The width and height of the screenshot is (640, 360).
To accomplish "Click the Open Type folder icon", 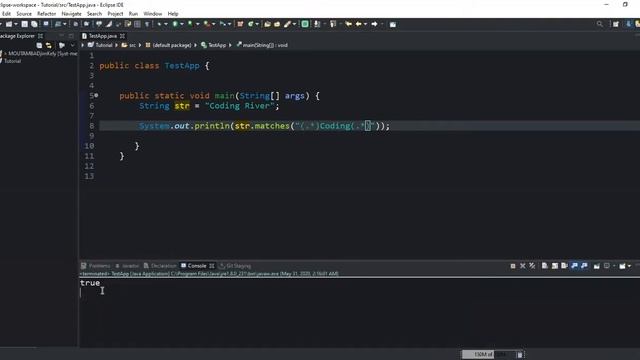I will pyautogui.click(x=267, y=24).
